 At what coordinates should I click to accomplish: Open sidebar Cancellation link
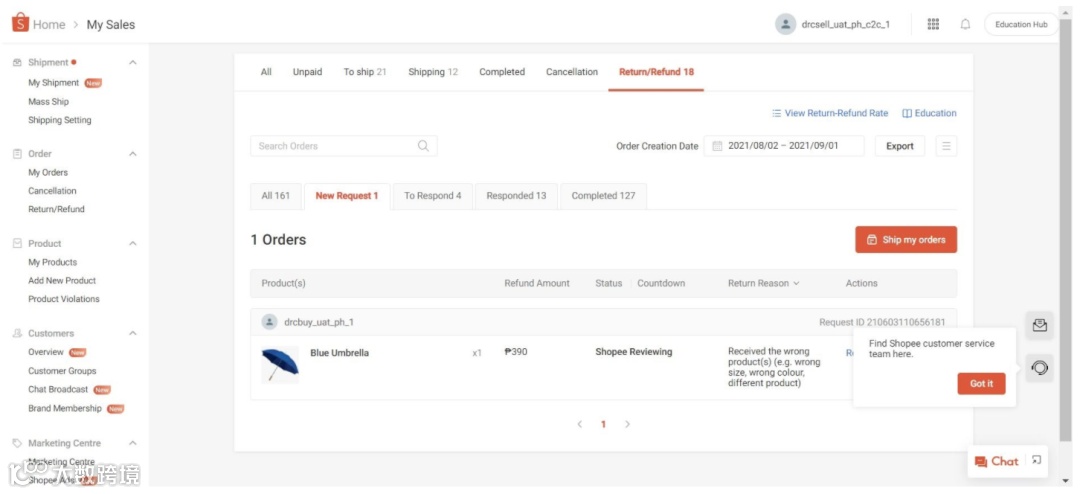[52, 191]
